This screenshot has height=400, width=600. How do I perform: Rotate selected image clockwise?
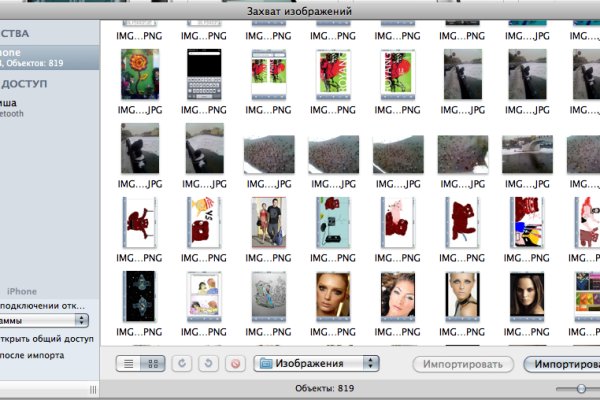(x=211, y=363)
